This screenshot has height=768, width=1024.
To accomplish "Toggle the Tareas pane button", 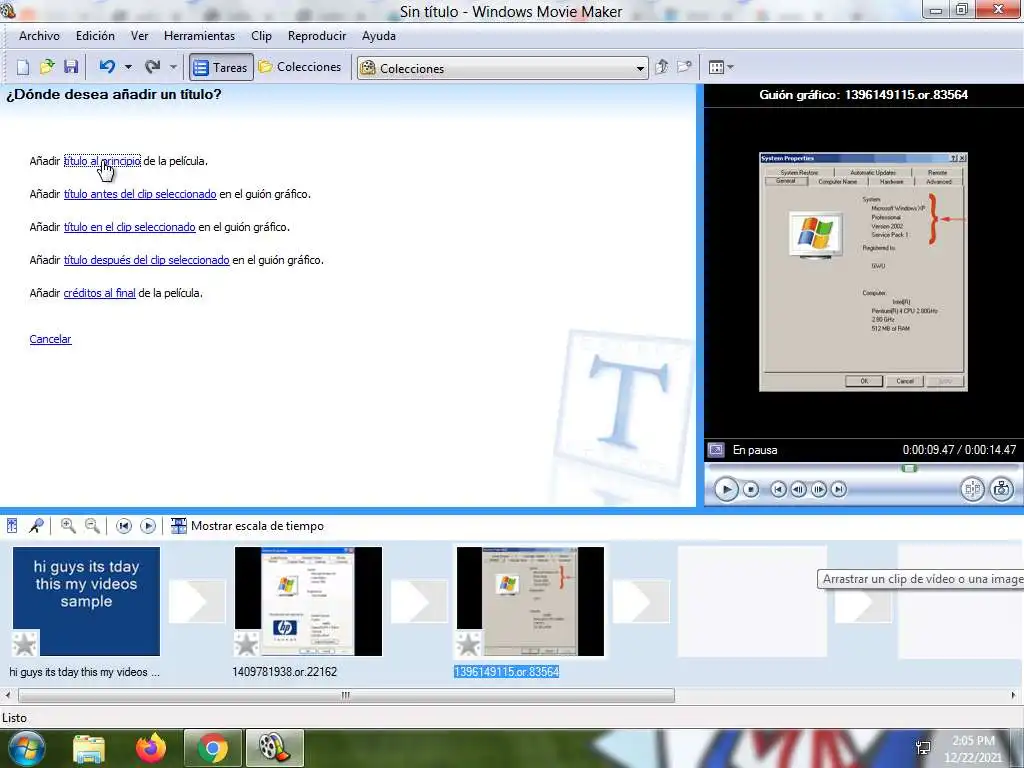I will [x=221, y=67].
